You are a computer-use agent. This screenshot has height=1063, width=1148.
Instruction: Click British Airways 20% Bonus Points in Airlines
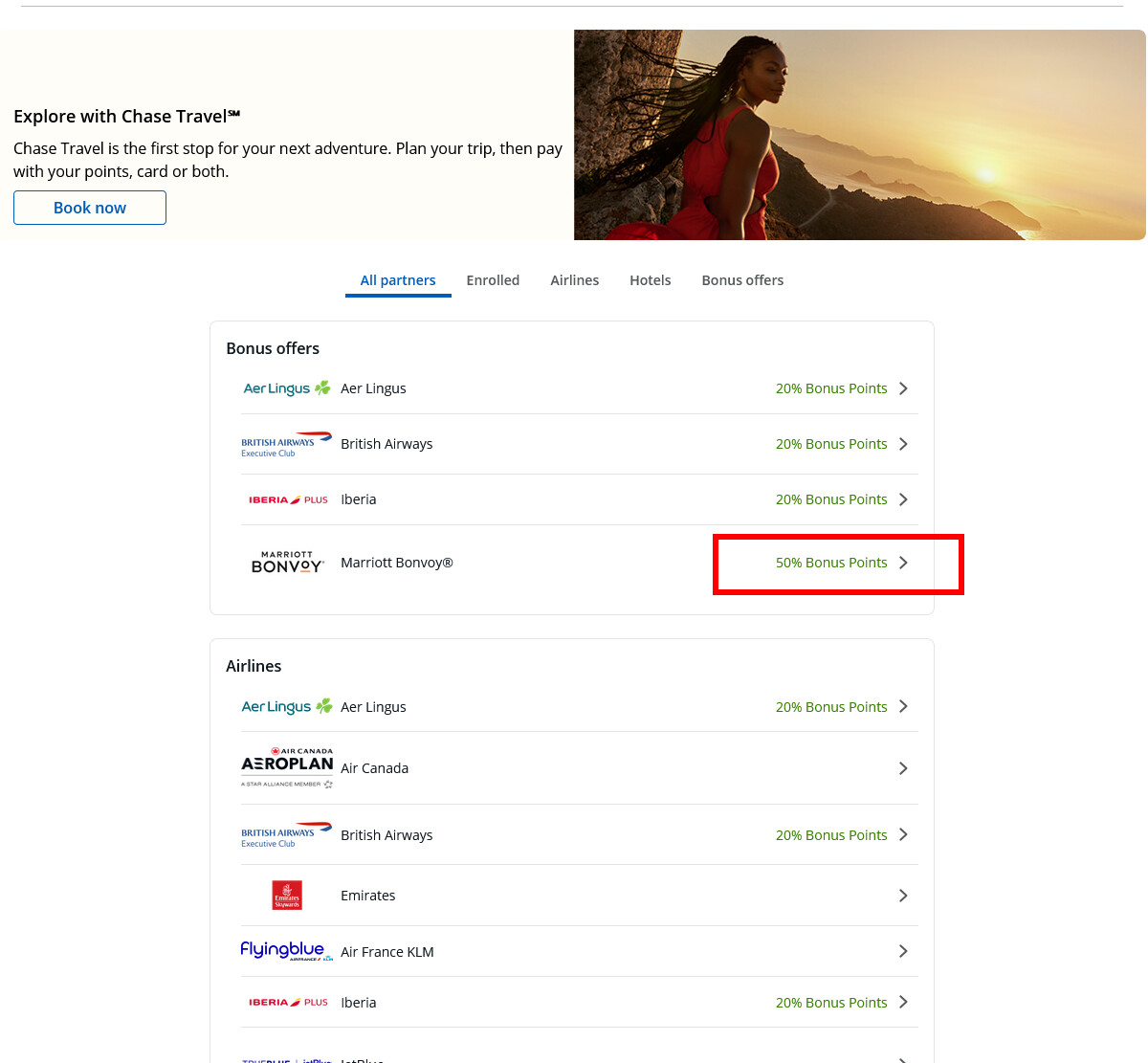(x=830, y=835)
